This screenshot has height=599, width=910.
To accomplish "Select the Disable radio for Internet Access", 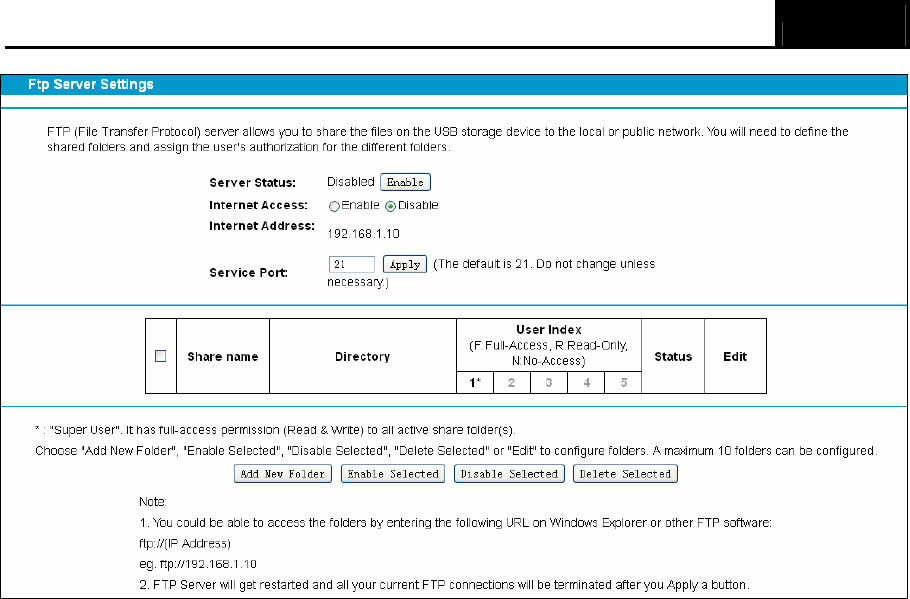I will pos(391,206).
